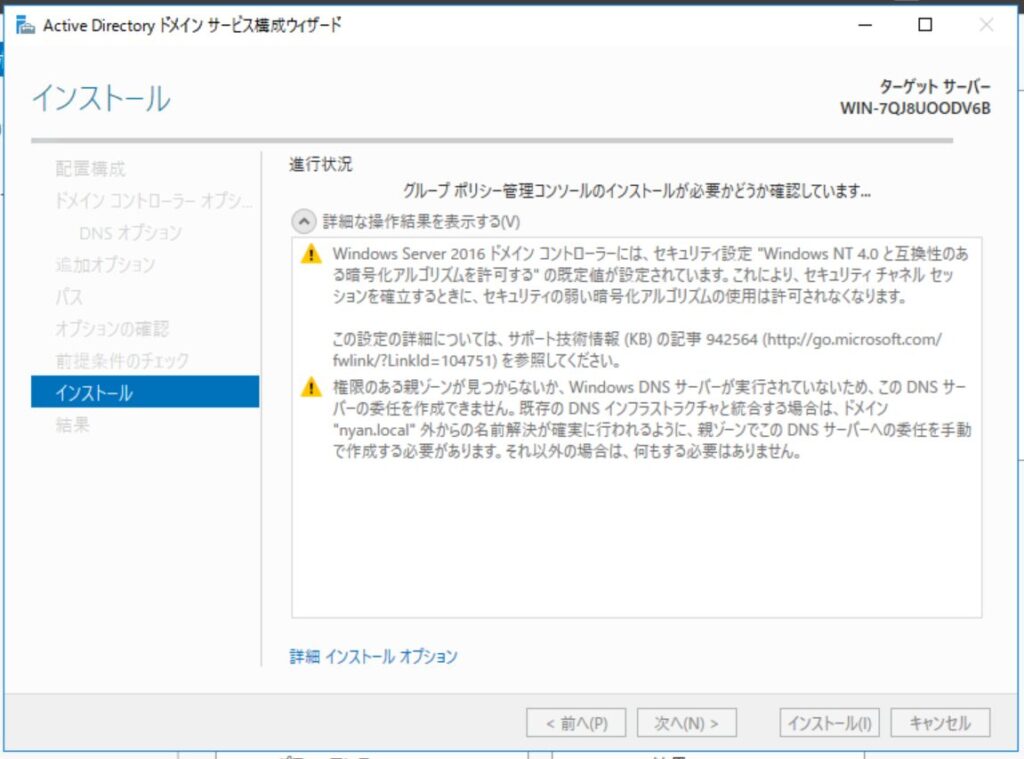The height and width of the screenshot is (759, 1024).
Task: Select the 前提条件のチェック sidebar step
Action: tap(122, 361)
